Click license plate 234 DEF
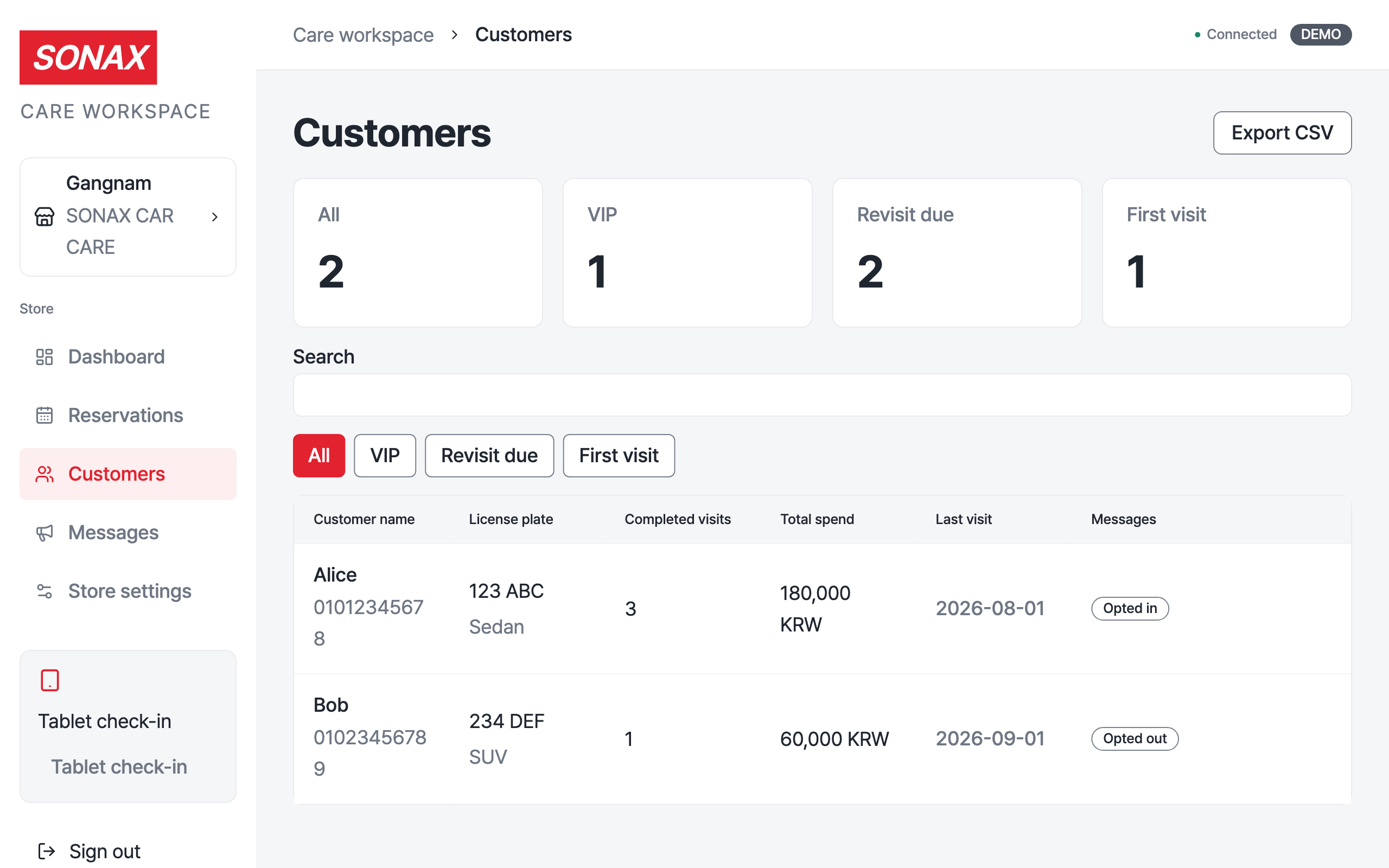Image resolution: width=1389 pixels, height=868 pixels. [506, 721]
